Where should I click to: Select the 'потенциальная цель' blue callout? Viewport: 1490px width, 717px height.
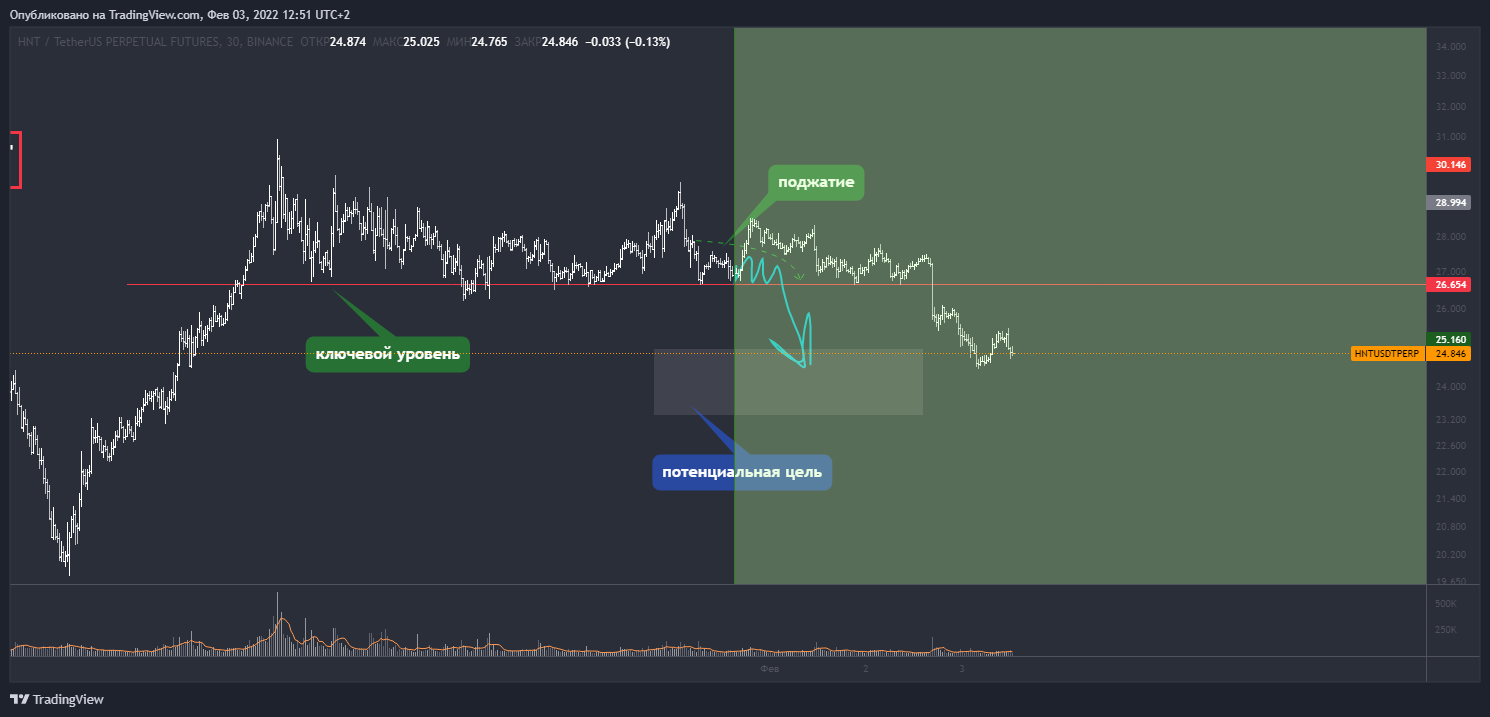(742, 472)
